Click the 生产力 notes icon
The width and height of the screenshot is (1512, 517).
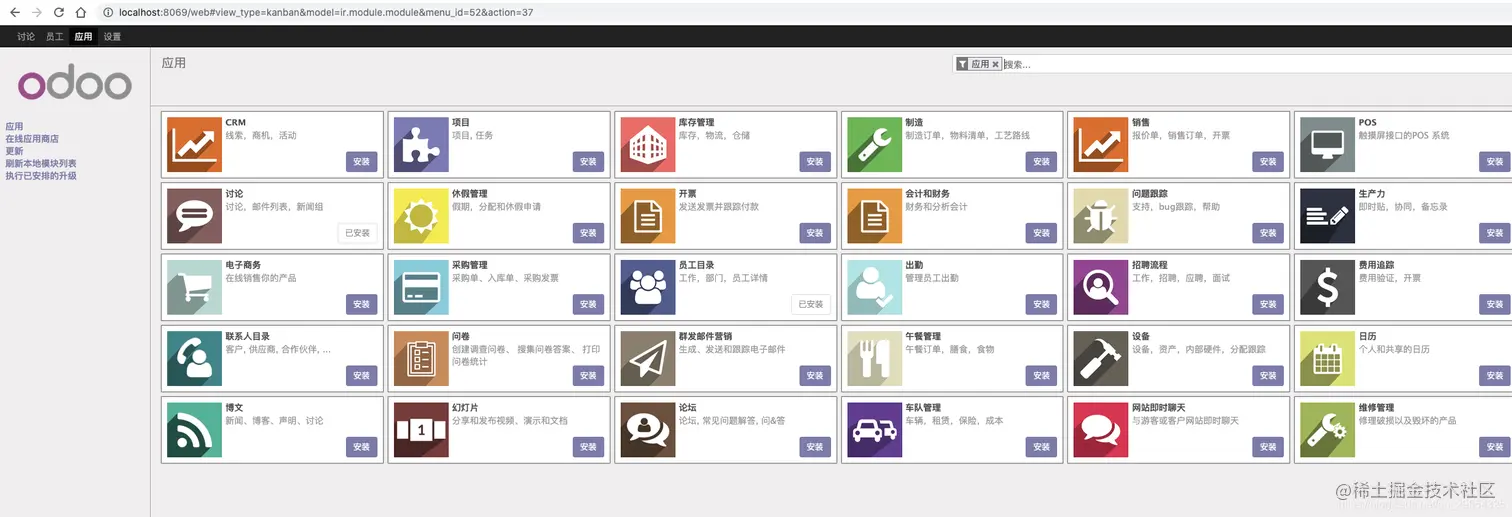coord(1327,216)
